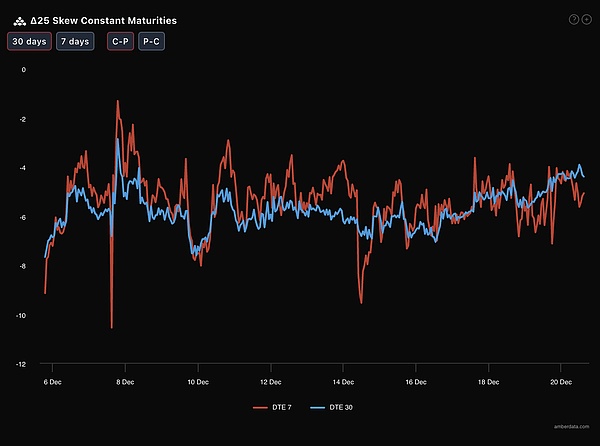Image resolution: width=600 pixels, height=446 pixels.
Task: Click the 0 y-axis label
Action: point(23,70)
